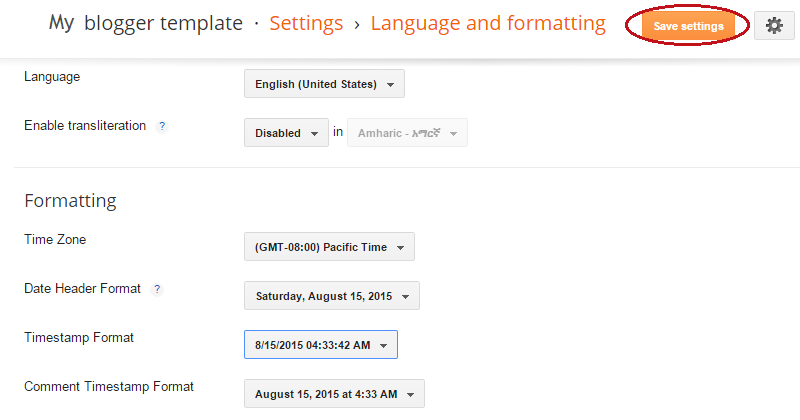The width and height of the screenshot is (800, 420).
Task: Click the arrow on Saturday, August 15, 2015
Action: (406, 297)
